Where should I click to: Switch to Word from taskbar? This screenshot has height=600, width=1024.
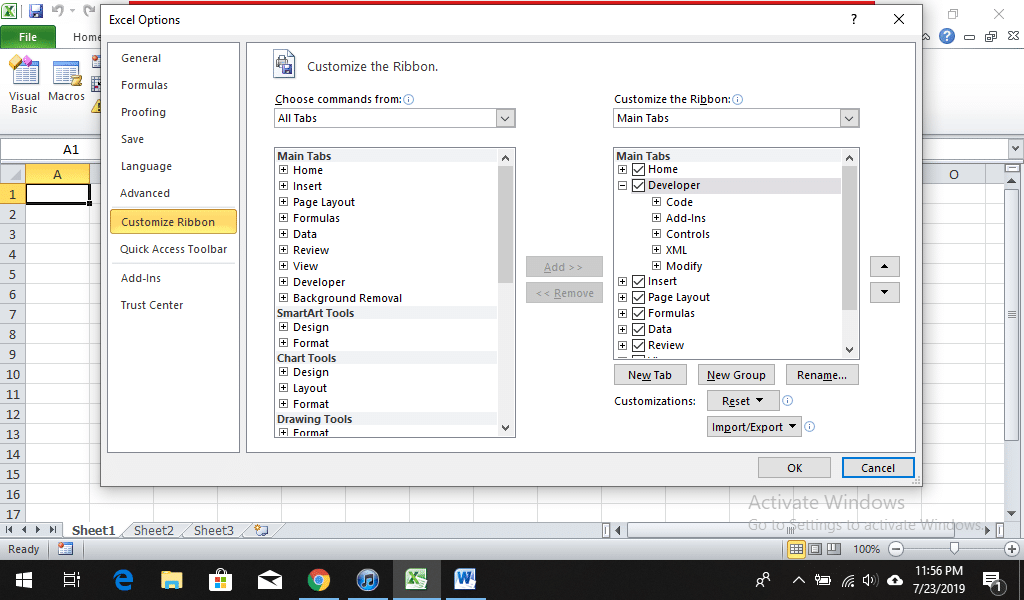pos(465,580)
